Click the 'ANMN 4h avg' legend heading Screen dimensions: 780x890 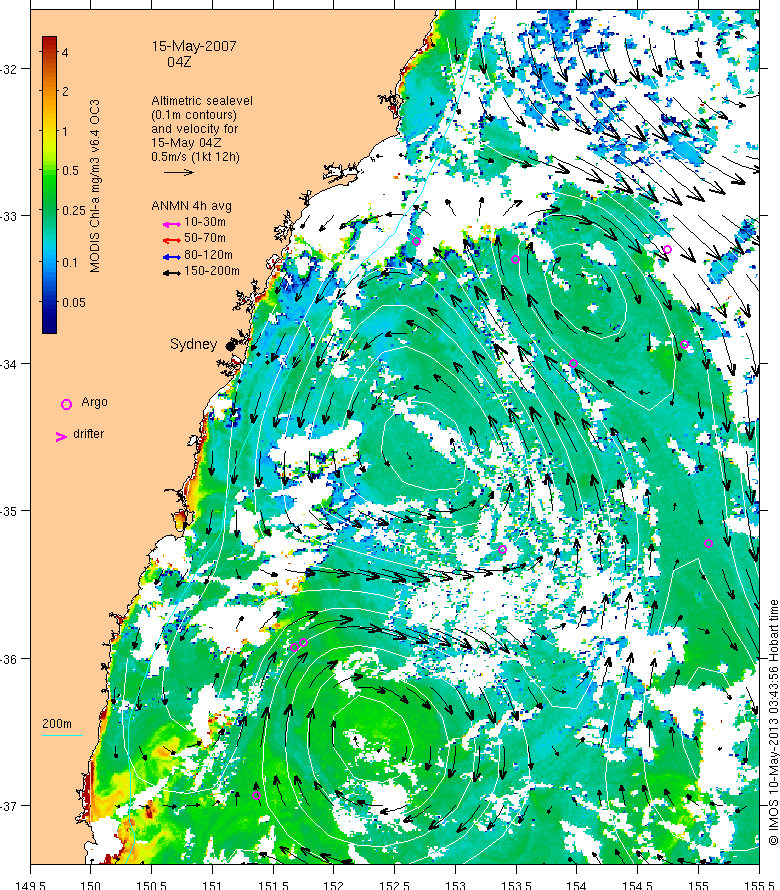click(x=191, y=206)
